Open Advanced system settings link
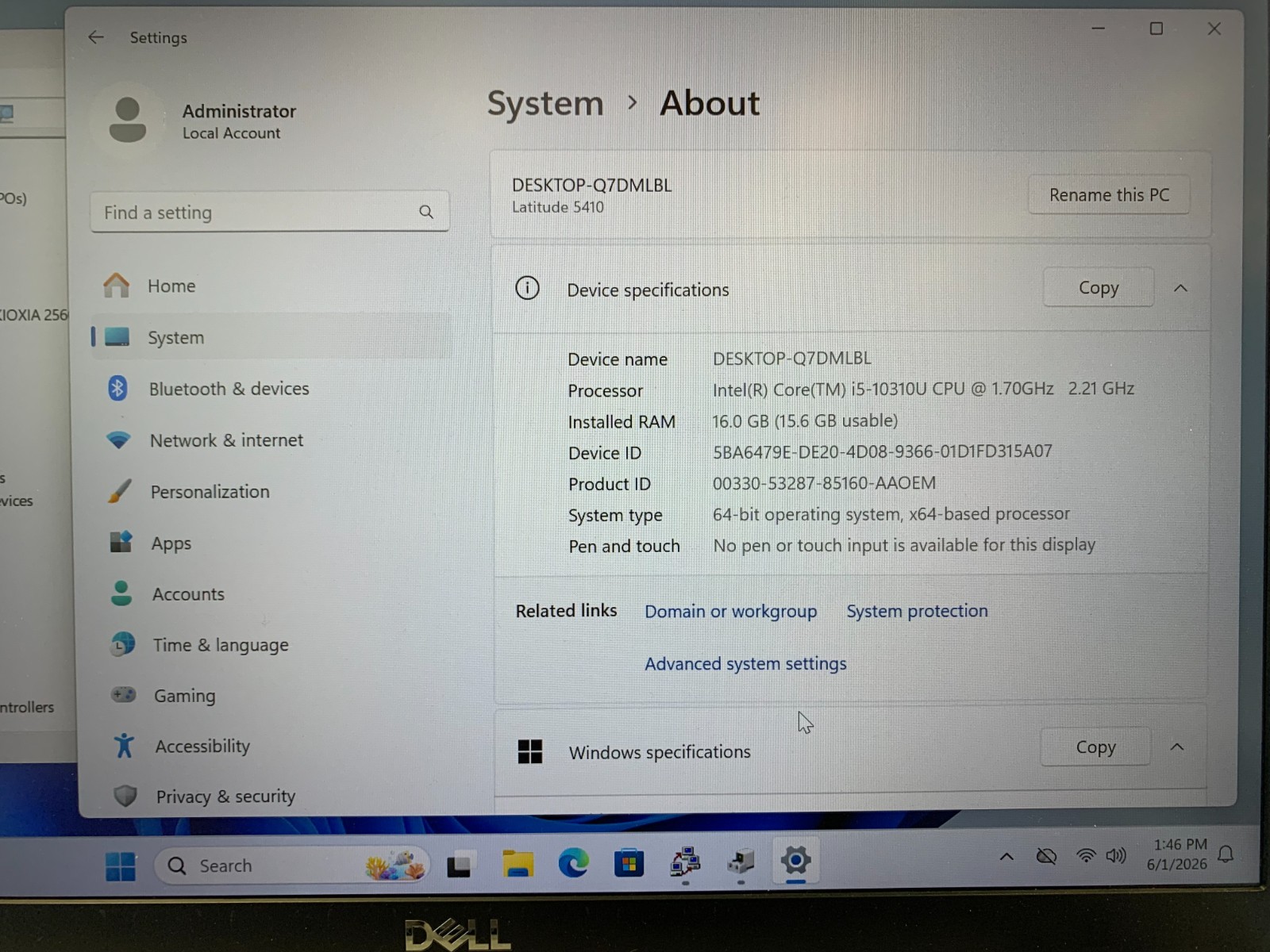This screenshot has width=1270, height=952. 745,664
